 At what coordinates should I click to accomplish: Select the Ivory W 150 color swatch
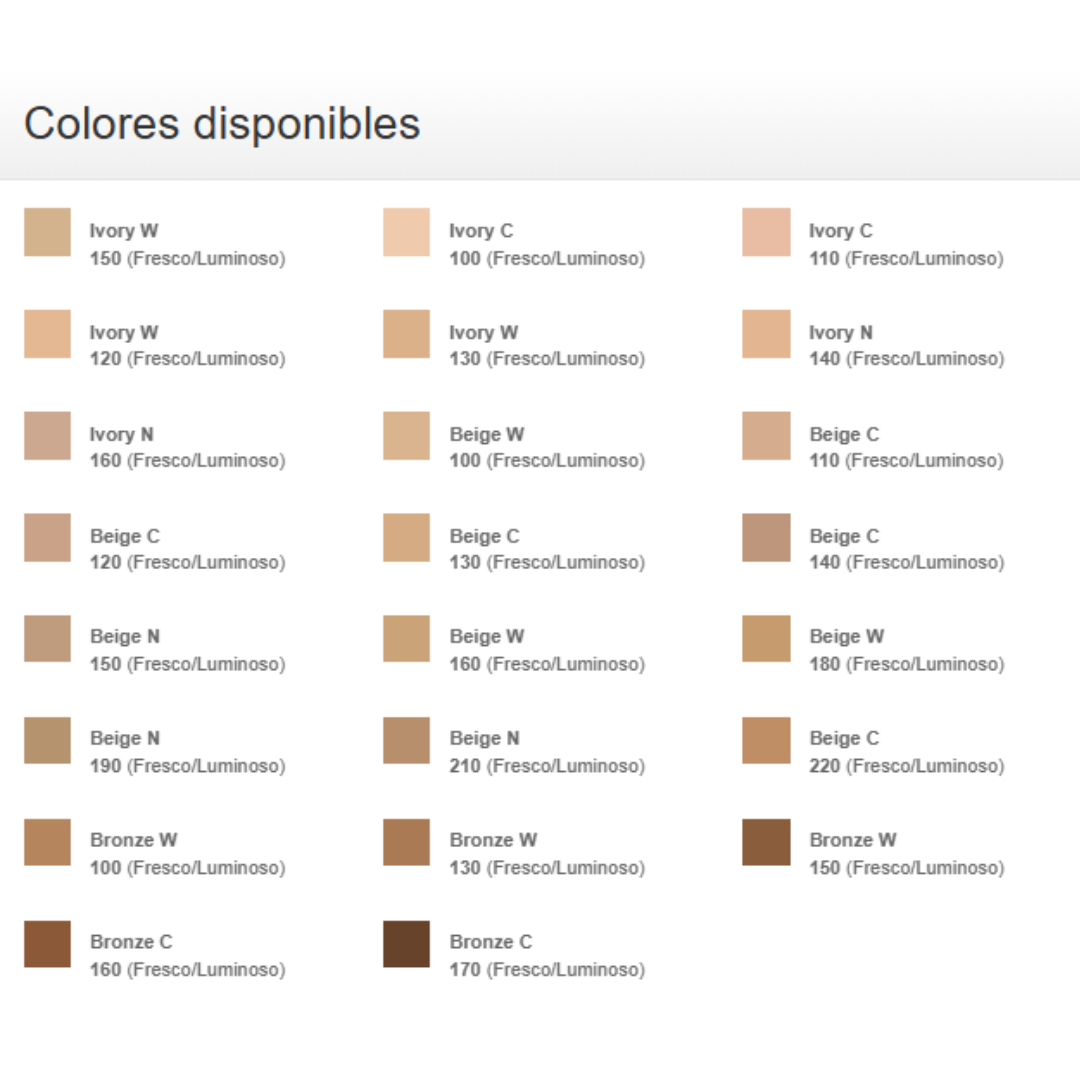pyautogui.click(x=47, y=232)
